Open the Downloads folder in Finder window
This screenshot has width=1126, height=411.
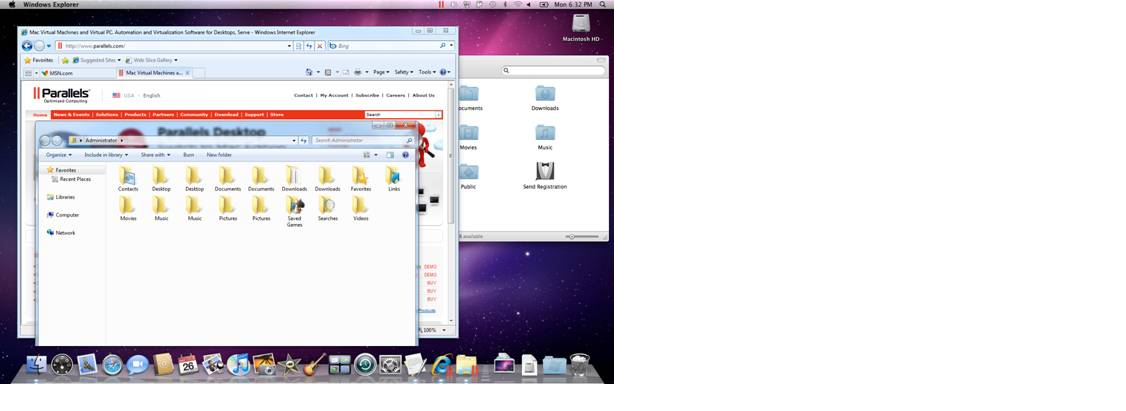point(545,98)
